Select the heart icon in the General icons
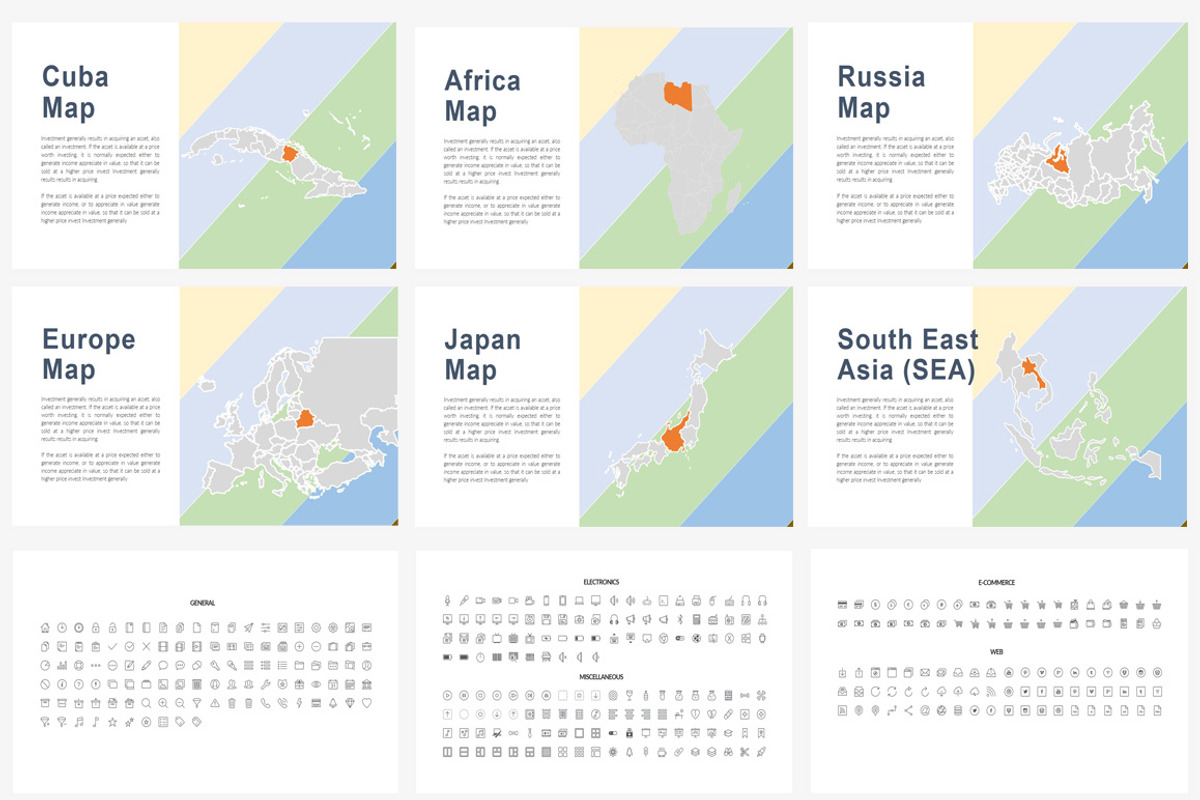 (x=367, y=703)
